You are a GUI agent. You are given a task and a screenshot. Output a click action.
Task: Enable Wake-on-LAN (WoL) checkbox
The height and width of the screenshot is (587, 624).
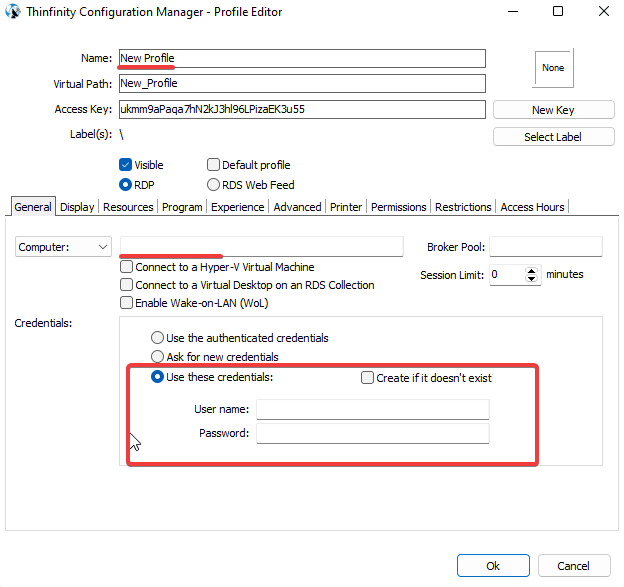127,302
